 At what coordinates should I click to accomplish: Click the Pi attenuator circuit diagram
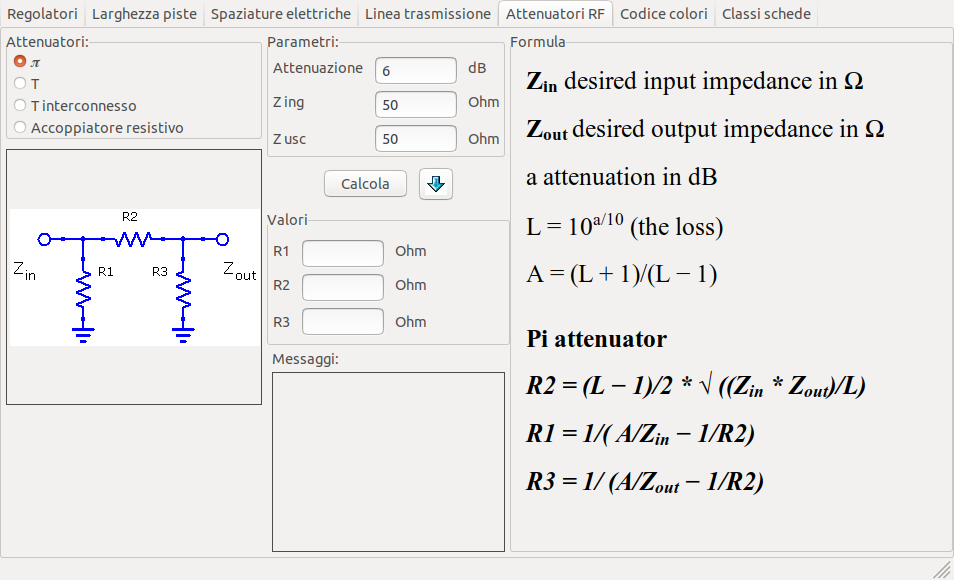pos(134,277)
